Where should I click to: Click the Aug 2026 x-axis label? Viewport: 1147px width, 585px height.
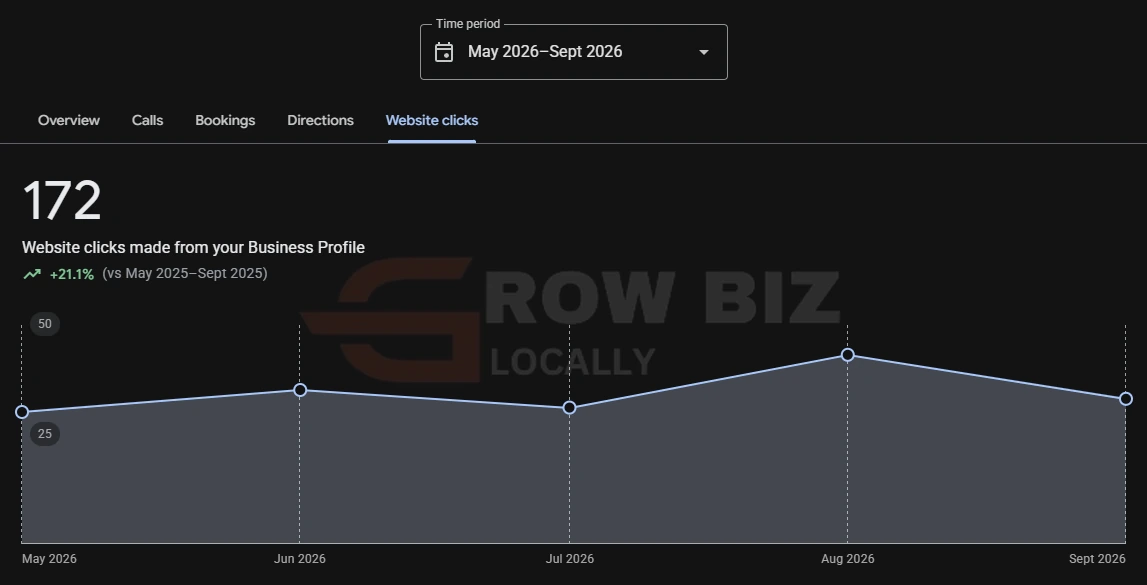pos(848,559)
